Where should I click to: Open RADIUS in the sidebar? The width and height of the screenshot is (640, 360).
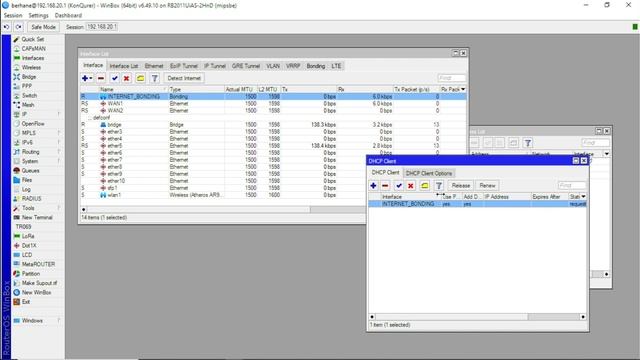[31, 199]
